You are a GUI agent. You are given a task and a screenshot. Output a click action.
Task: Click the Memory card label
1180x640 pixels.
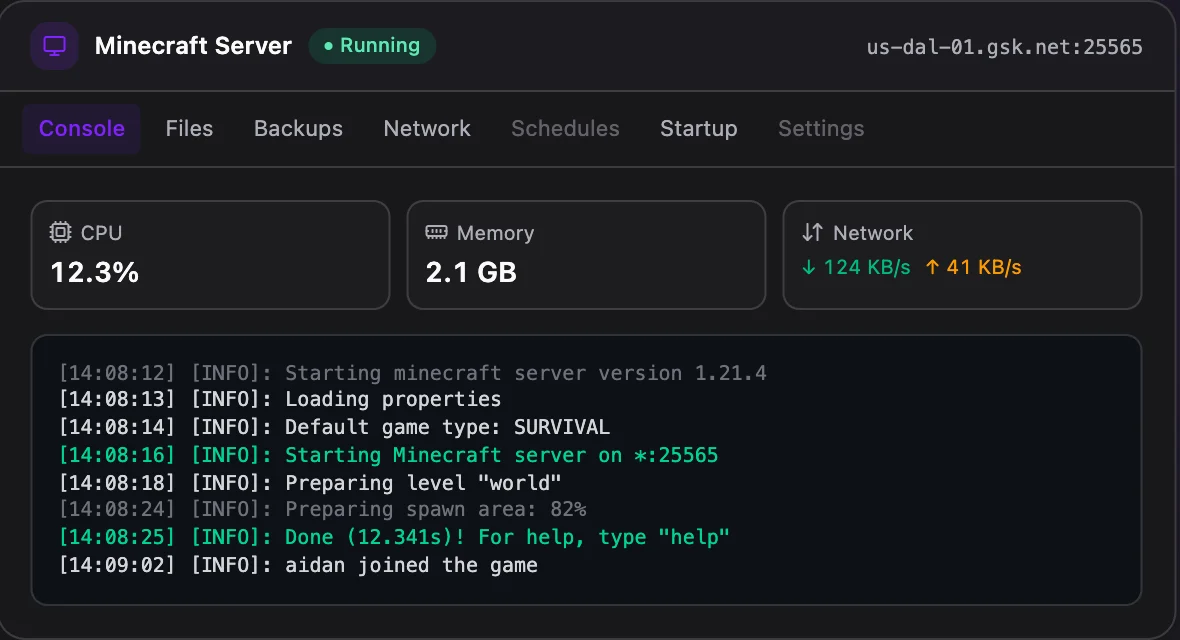(x=495, y=233)
